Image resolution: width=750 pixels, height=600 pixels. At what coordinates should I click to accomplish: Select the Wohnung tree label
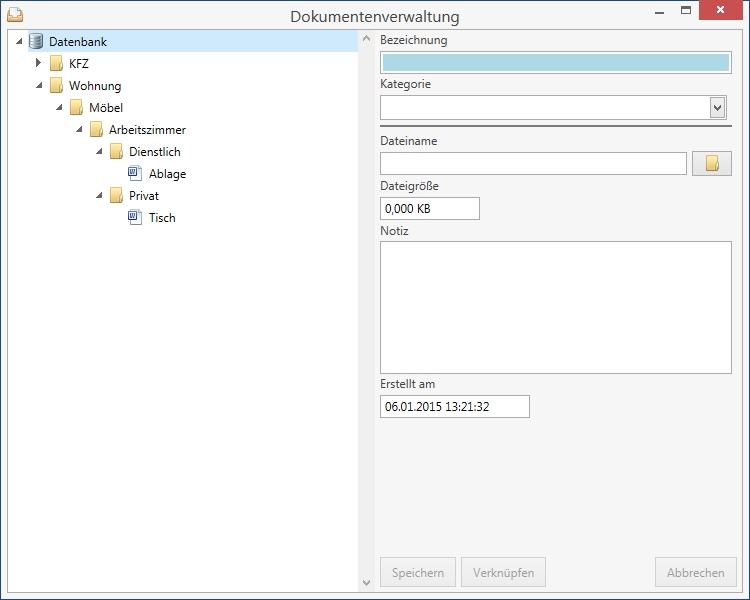click(95, 86)
